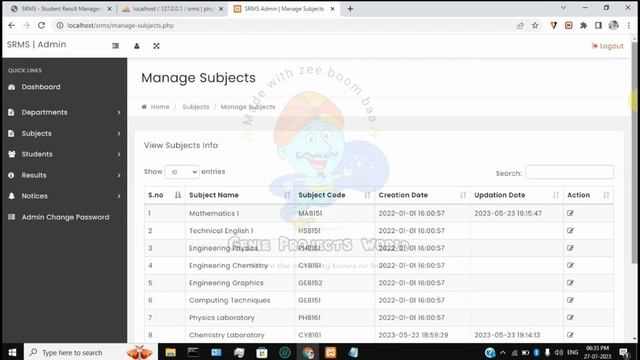Click the browser address bar

(x=286, y=25)
